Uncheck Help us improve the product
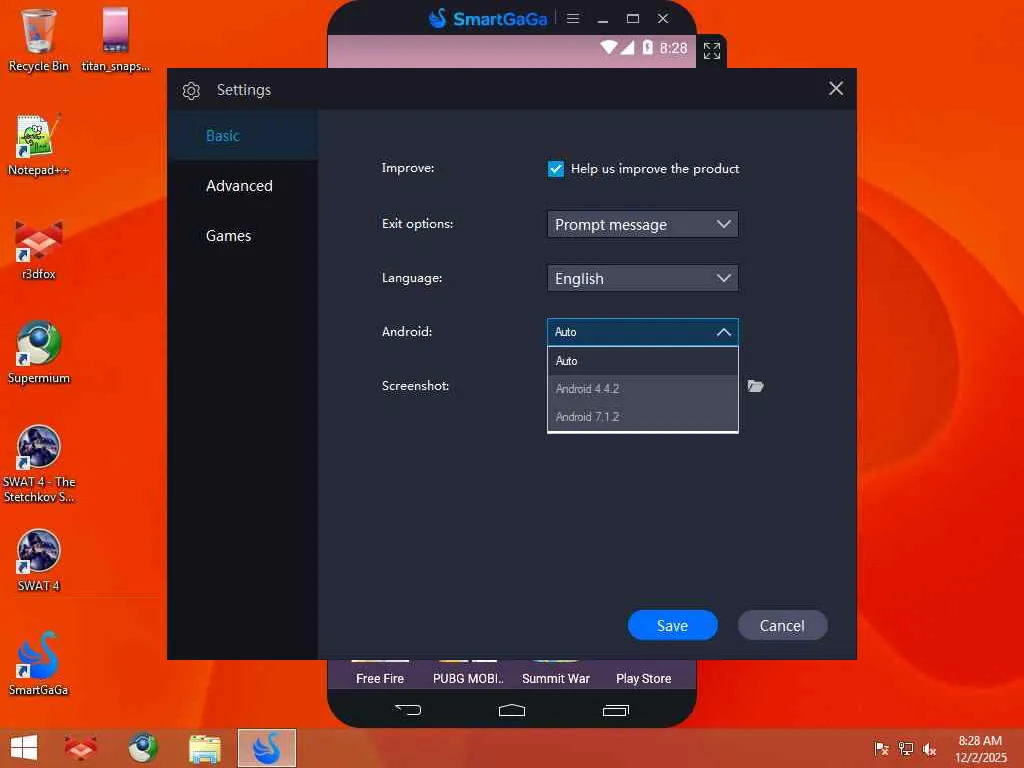This screenshot has width=1024, height=768. tap(556, 169)
